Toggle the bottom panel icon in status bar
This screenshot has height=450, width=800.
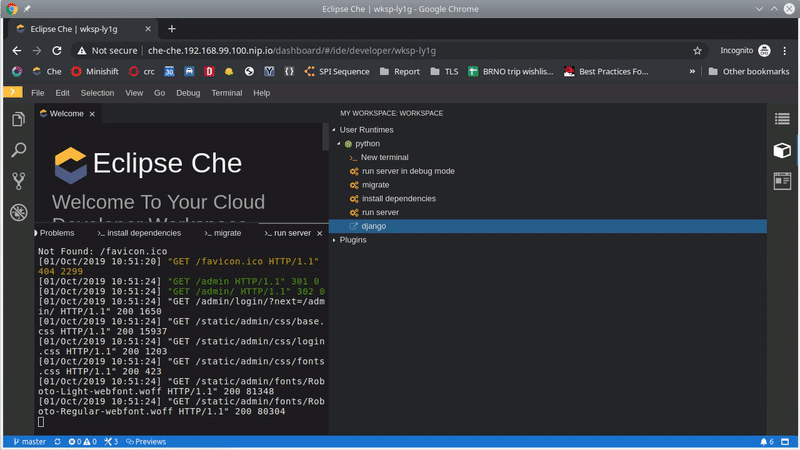click(785, 442)
